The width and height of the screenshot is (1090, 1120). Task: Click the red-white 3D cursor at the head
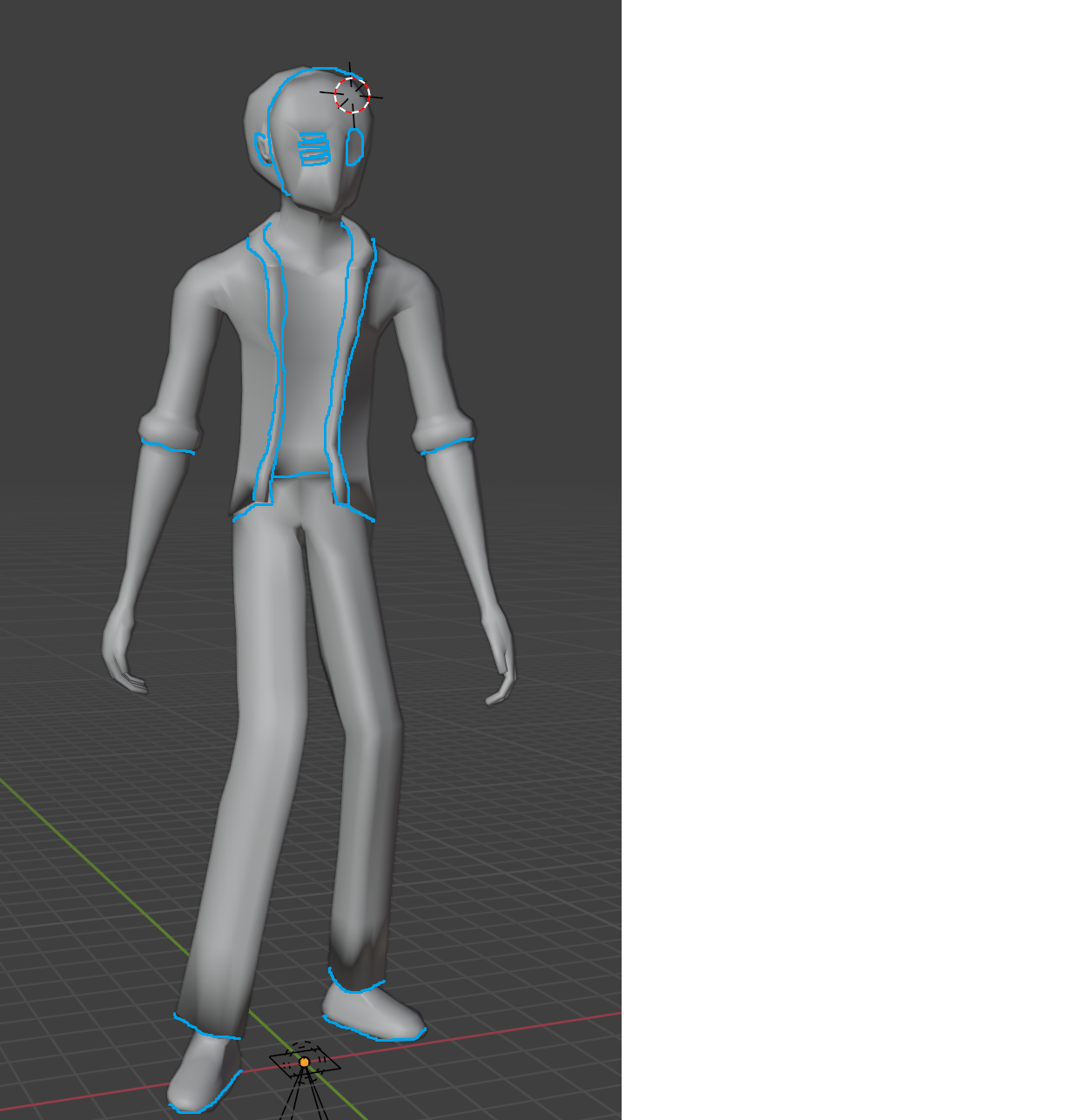(x=352, y=95)
